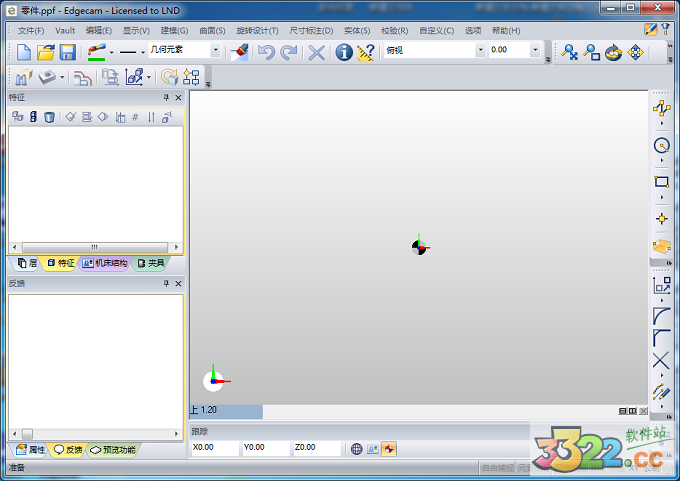Open a file with the folder icon
Screen dimensions: 680x481
click(46, 52)
